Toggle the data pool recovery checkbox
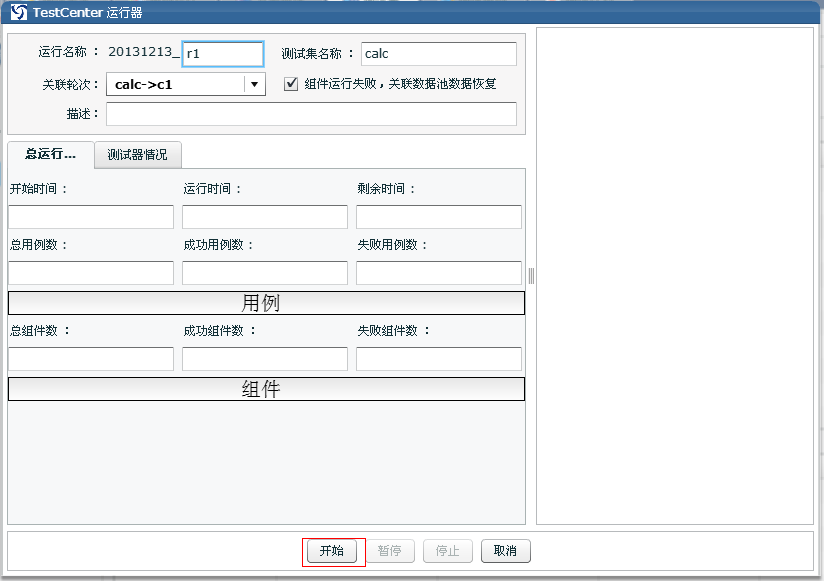The width and height of the screenshot is (824, 581). 292,84
